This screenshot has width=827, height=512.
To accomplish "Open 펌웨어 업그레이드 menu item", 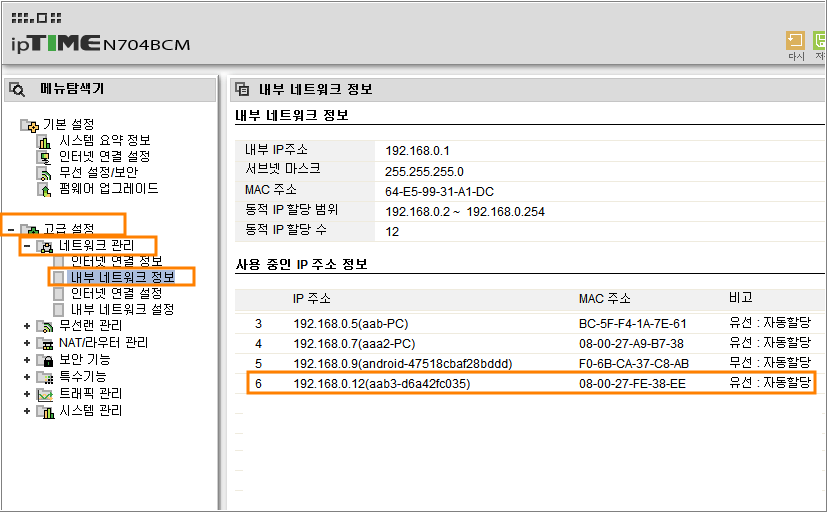I will [x=108, y=188].
